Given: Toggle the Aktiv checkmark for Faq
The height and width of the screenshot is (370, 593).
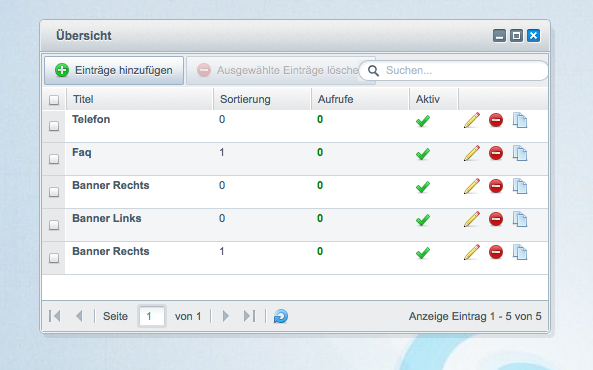Looking at the screenshot, I should (423, 154).
